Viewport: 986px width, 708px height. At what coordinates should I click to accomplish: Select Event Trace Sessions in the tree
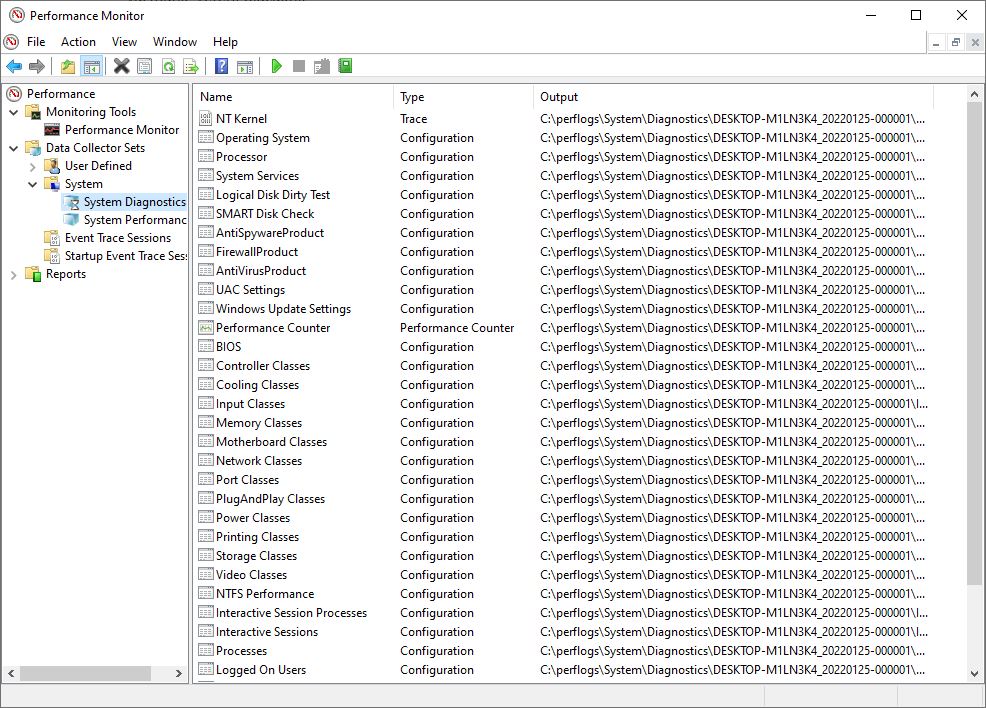pos(117,238)
